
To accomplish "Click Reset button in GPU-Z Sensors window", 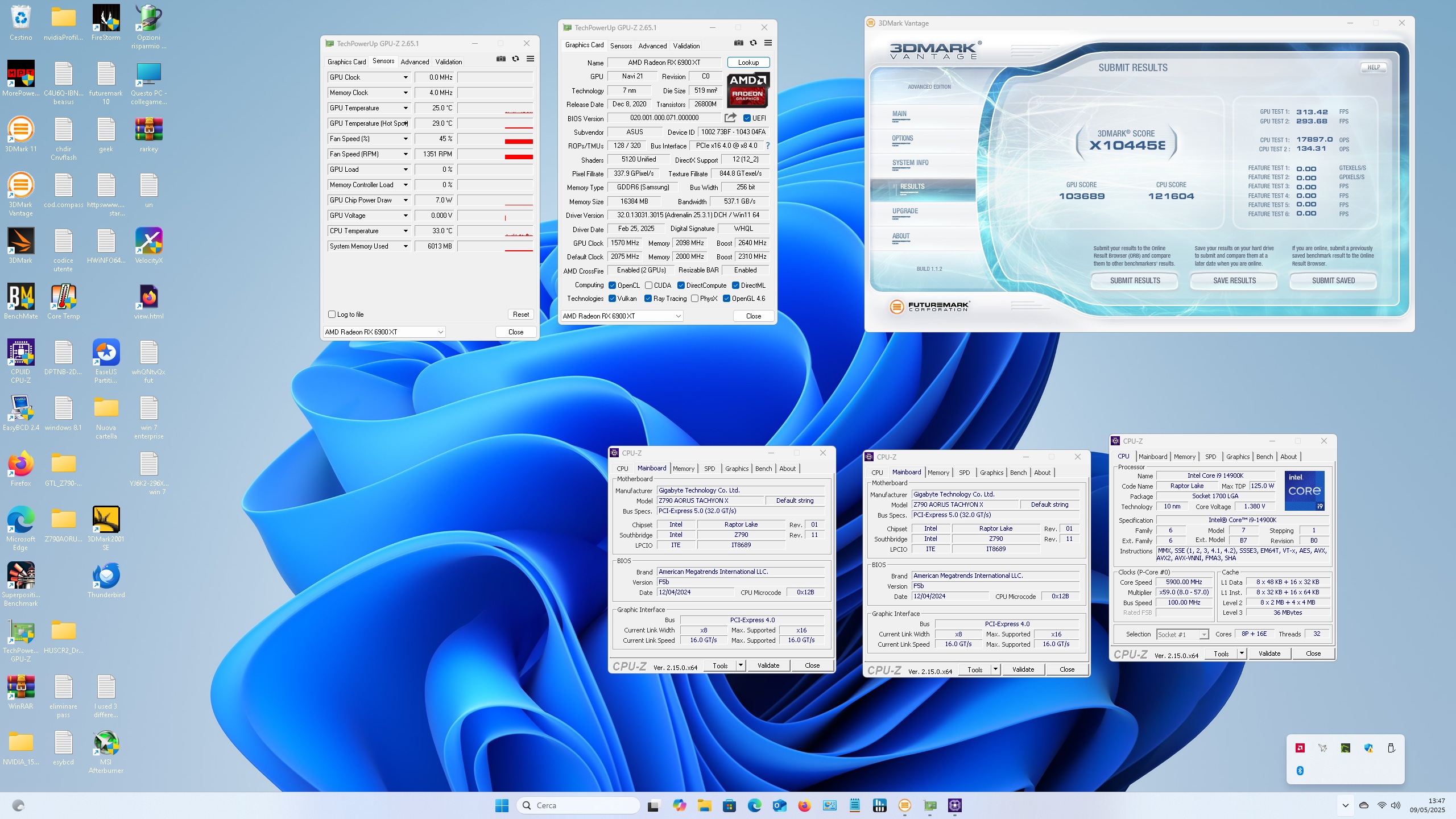I will tap(520, 315).
